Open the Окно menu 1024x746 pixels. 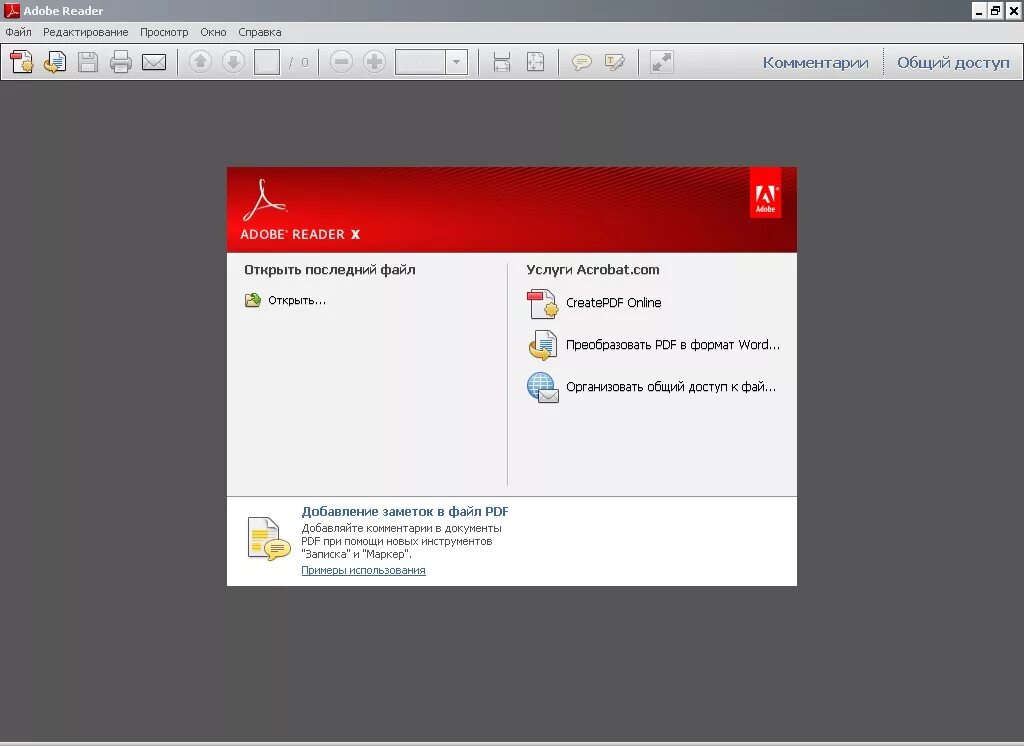point(214,32)
